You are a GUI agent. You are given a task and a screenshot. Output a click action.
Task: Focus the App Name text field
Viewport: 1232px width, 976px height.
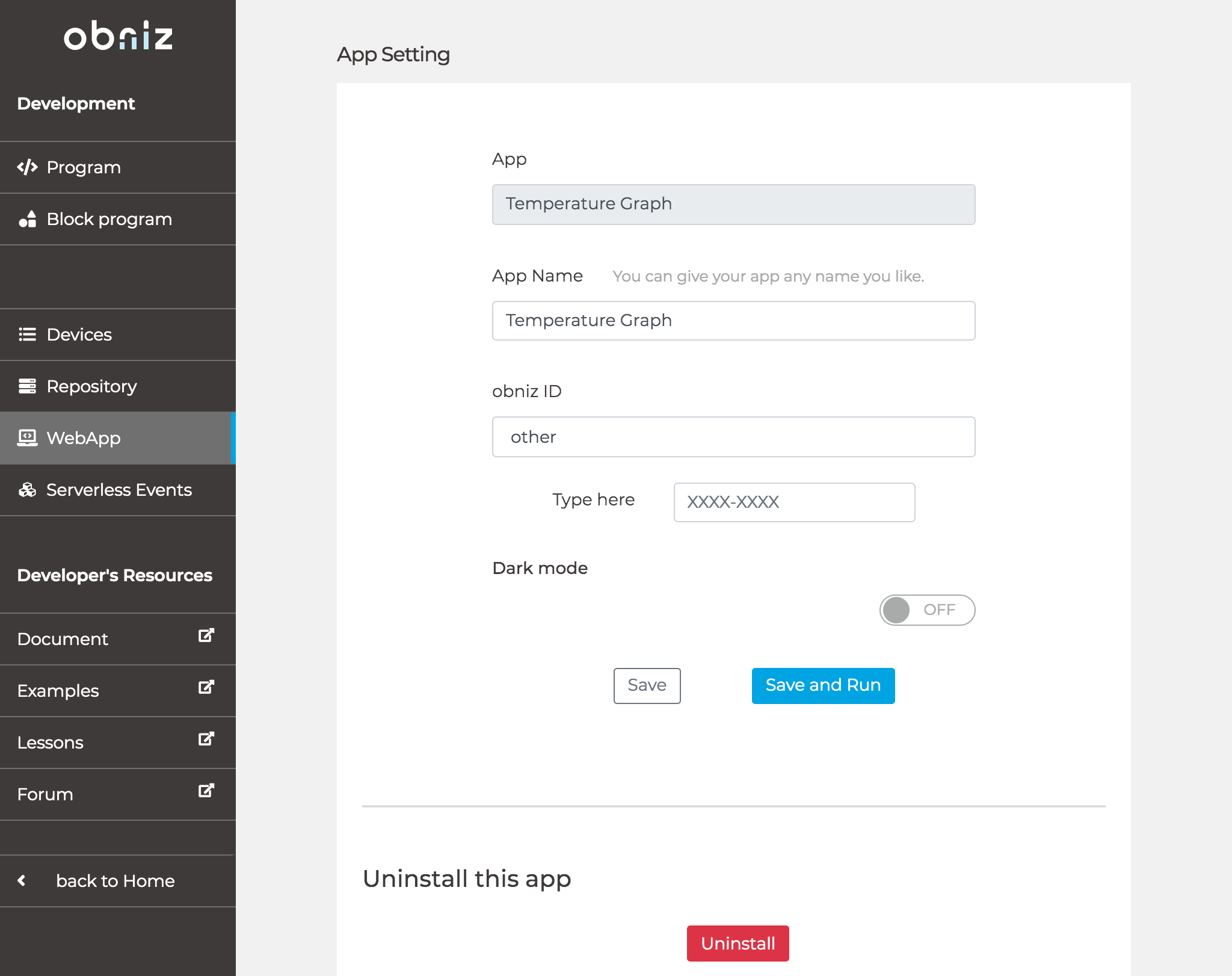coord(733,321)
